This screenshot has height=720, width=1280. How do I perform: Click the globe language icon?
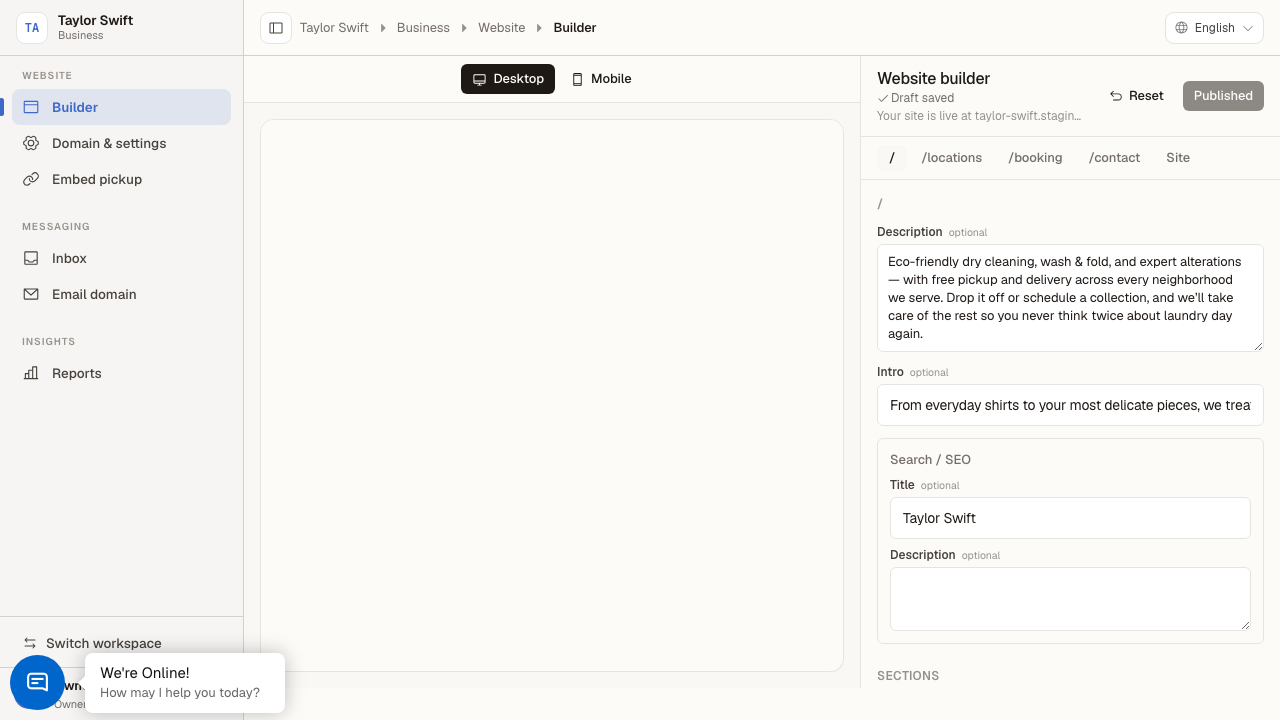click(x=1182, y=28)
